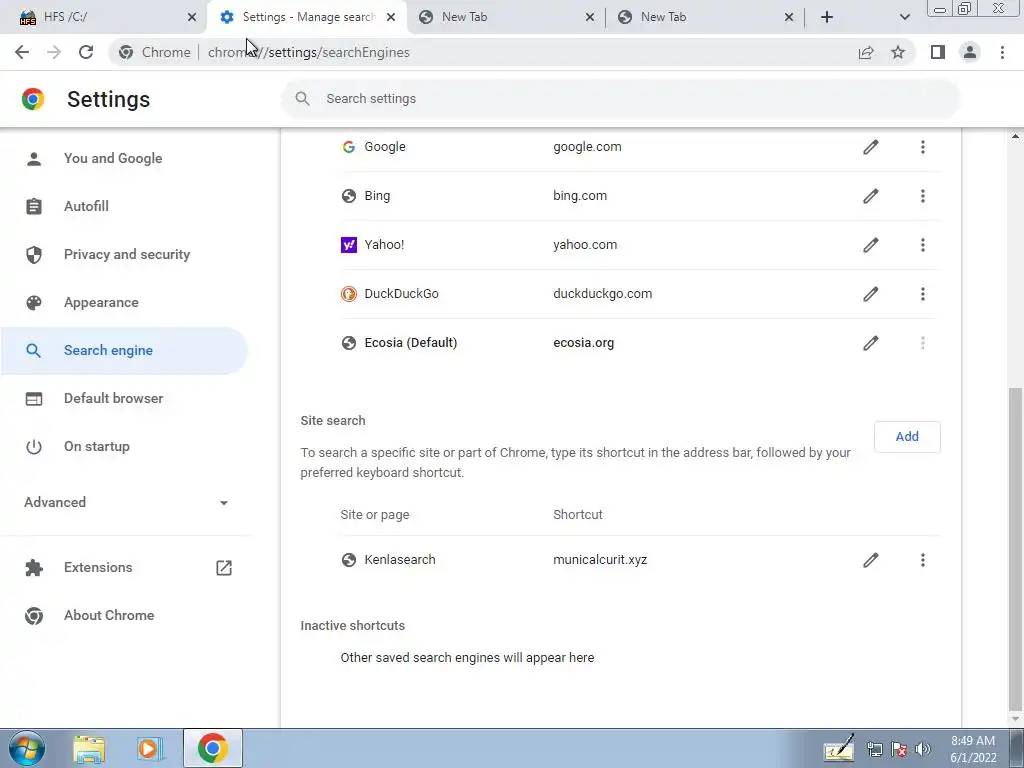
Task: Open more actions for Kenlasearch
Action: [x=923, y=560]
